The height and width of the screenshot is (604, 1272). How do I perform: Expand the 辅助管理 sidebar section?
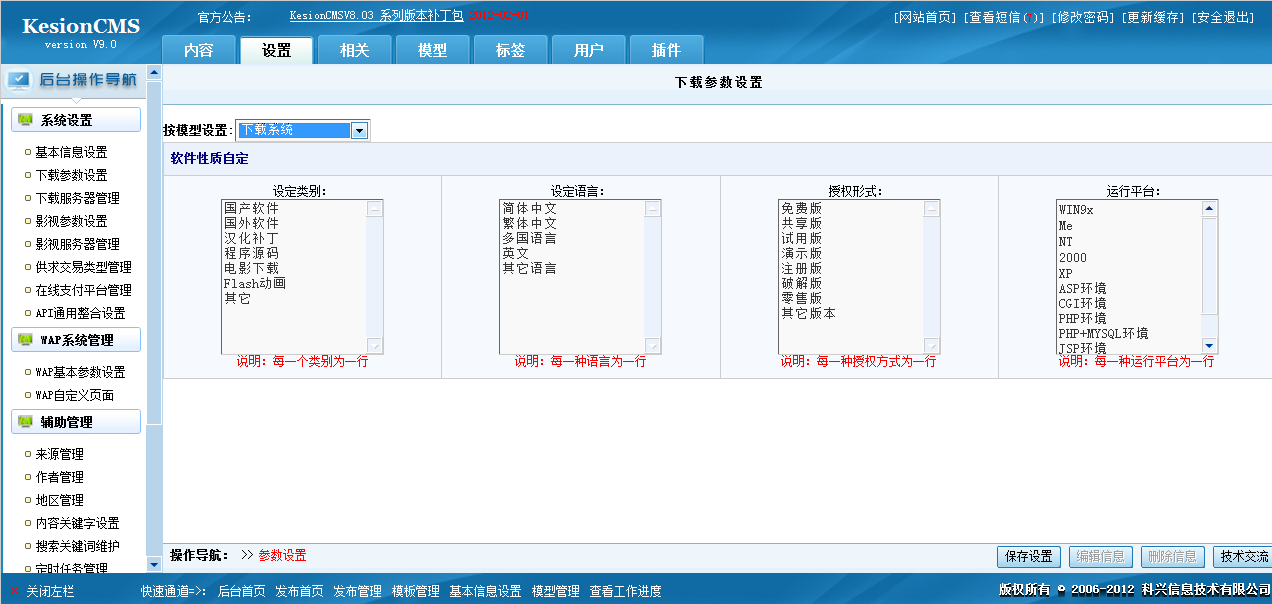pos(76,422)
